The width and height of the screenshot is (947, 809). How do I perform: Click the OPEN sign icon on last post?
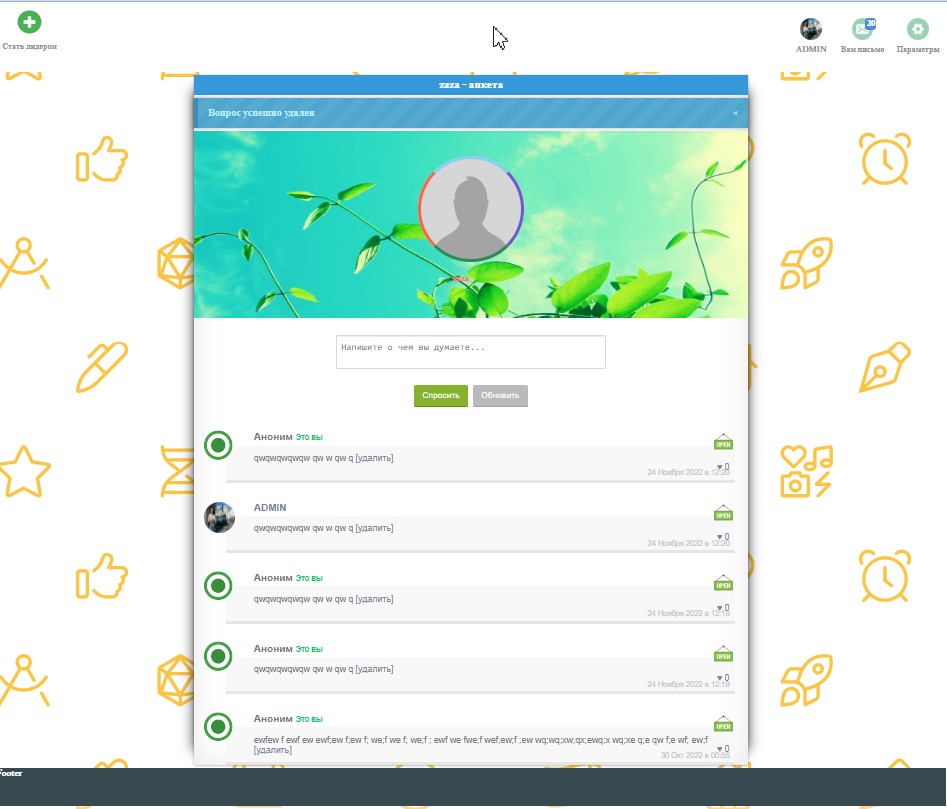tap(722, 723)
